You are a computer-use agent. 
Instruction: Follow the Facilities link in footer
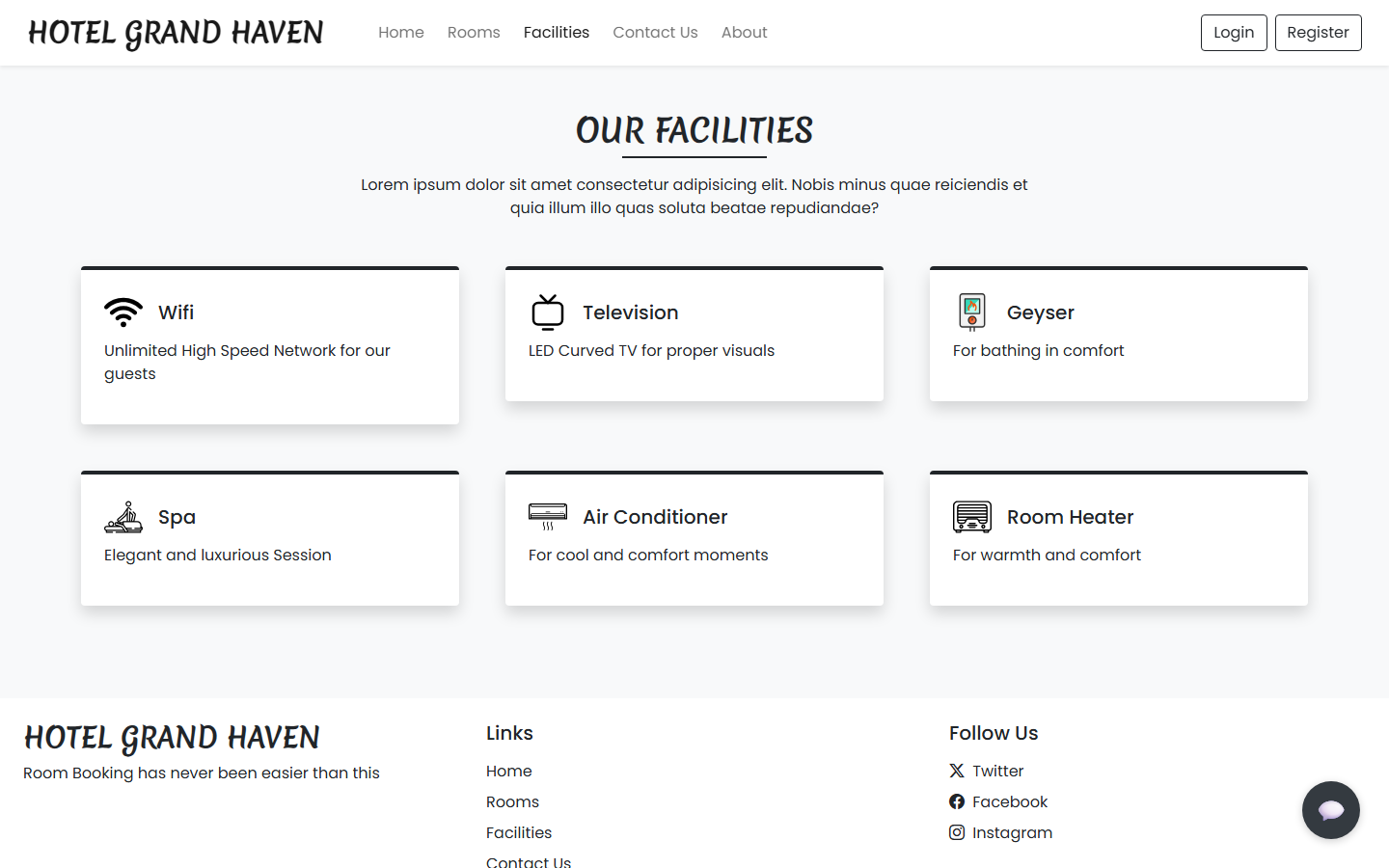pos(519,832)
